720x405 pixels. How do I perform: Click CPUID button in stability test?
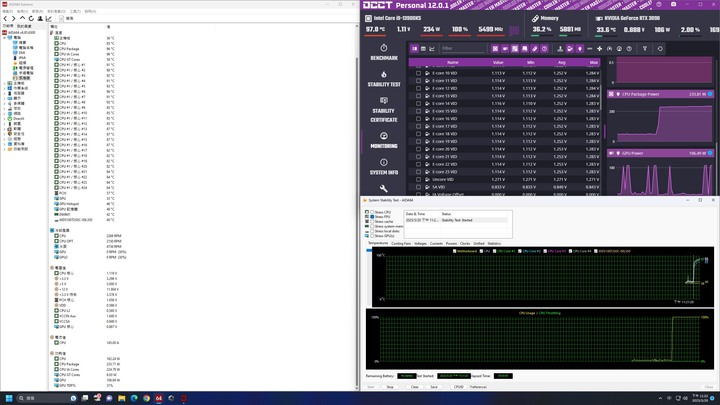(458, 387)
